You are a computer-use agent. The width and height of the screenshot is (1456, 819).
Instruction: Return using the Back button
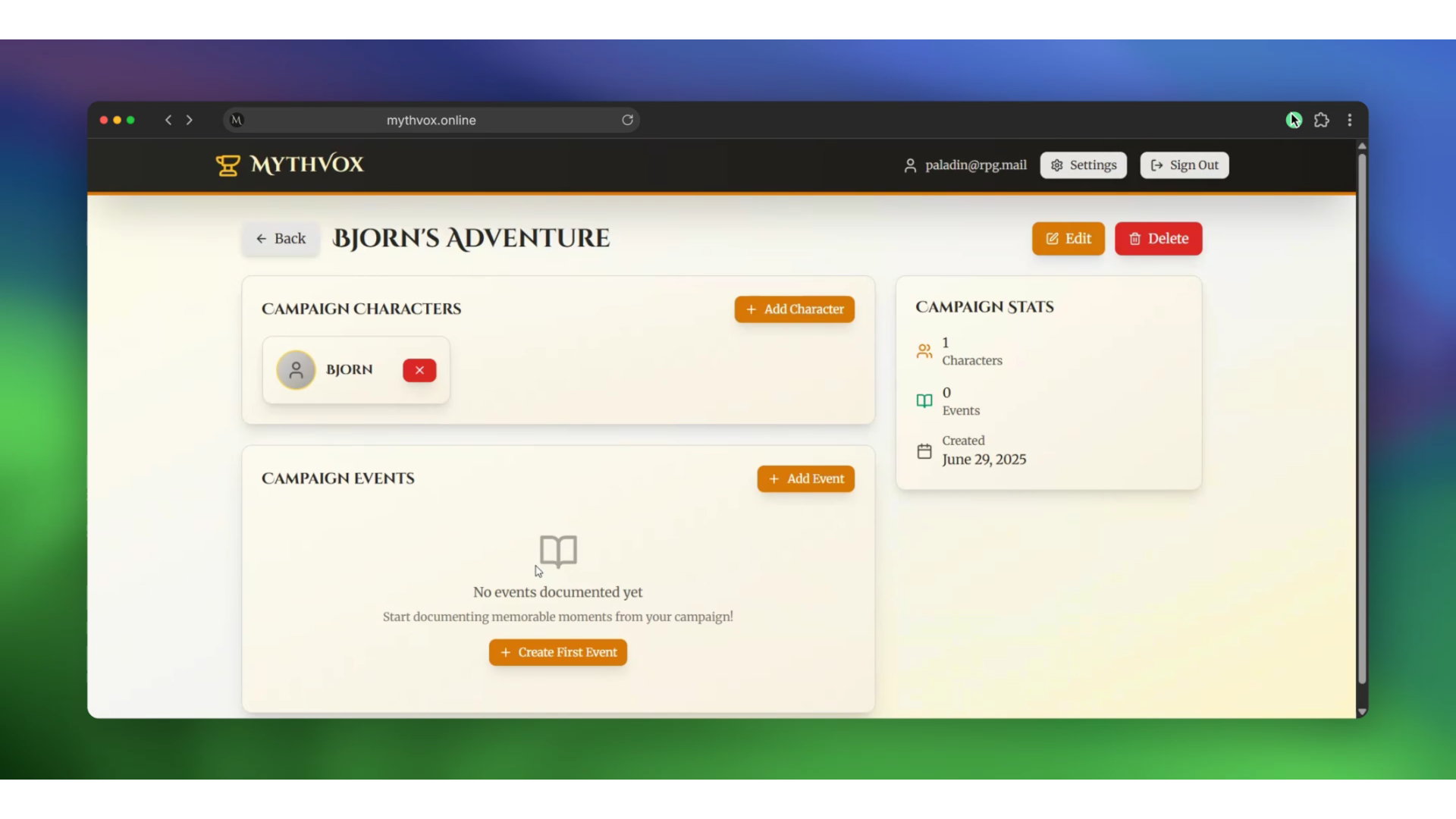tap(281, 239)
